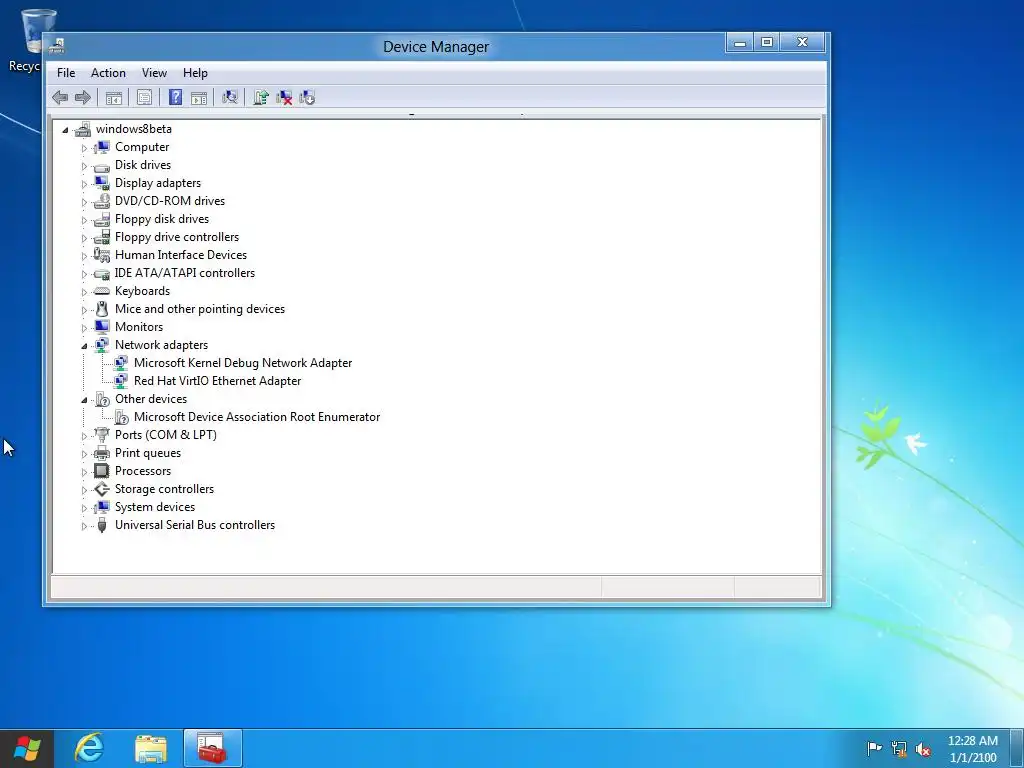This screenshot has height=768, width=1024.
Task: Expand the Disk drives category
Action: pos(84,166)
